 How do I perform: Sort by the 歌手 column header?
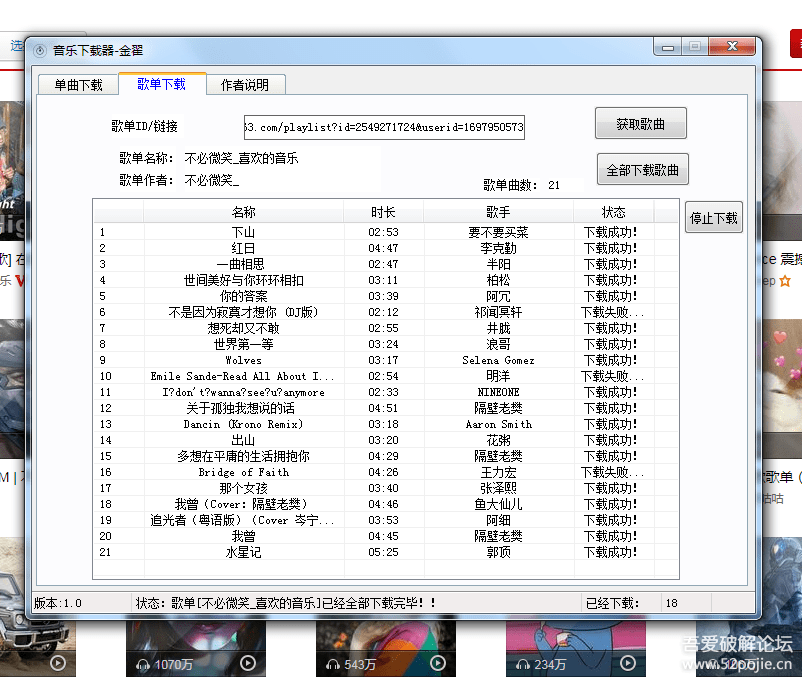click(498, 212)
